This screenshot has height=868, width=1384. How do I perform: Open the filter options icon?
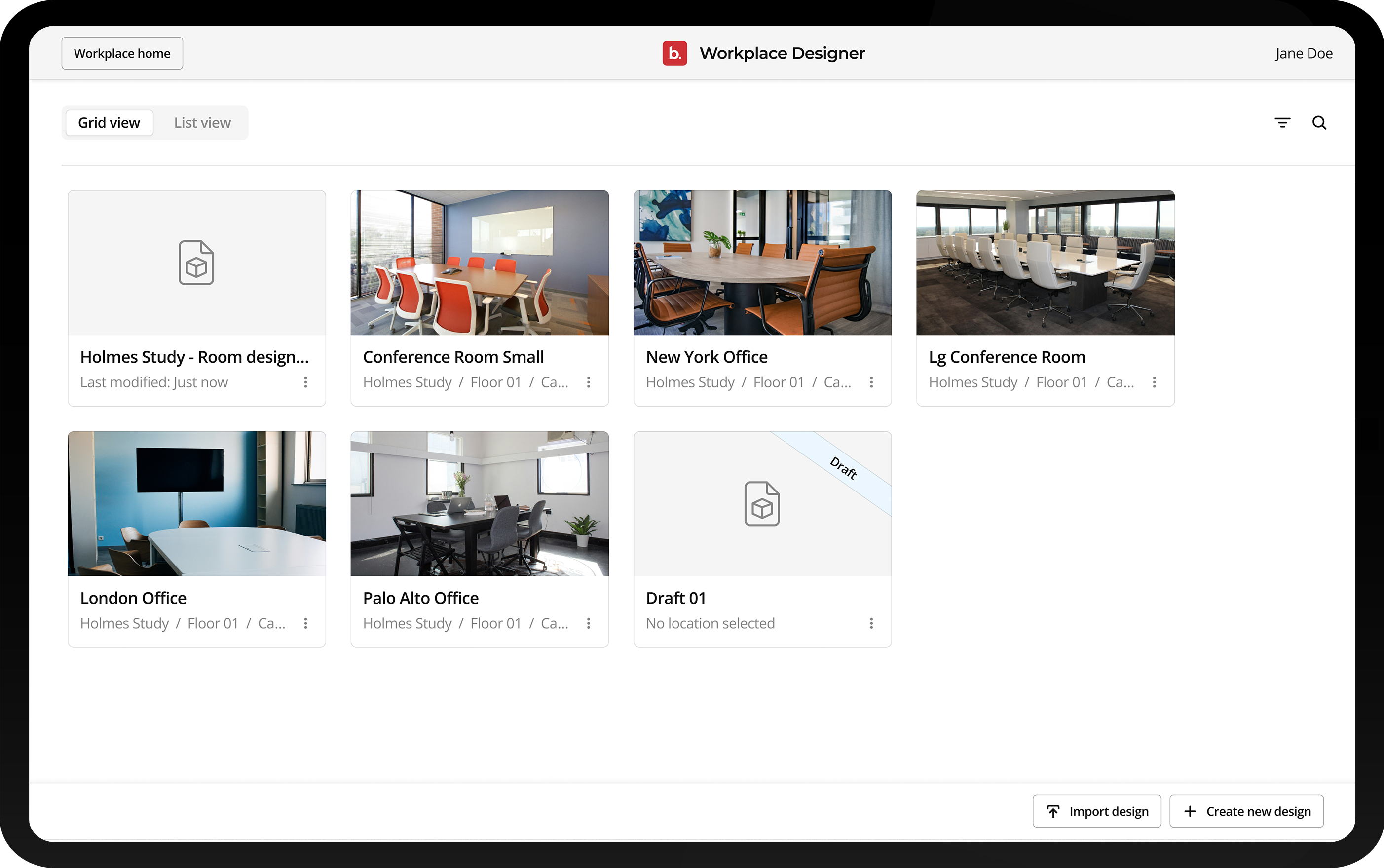[1282, 123]
